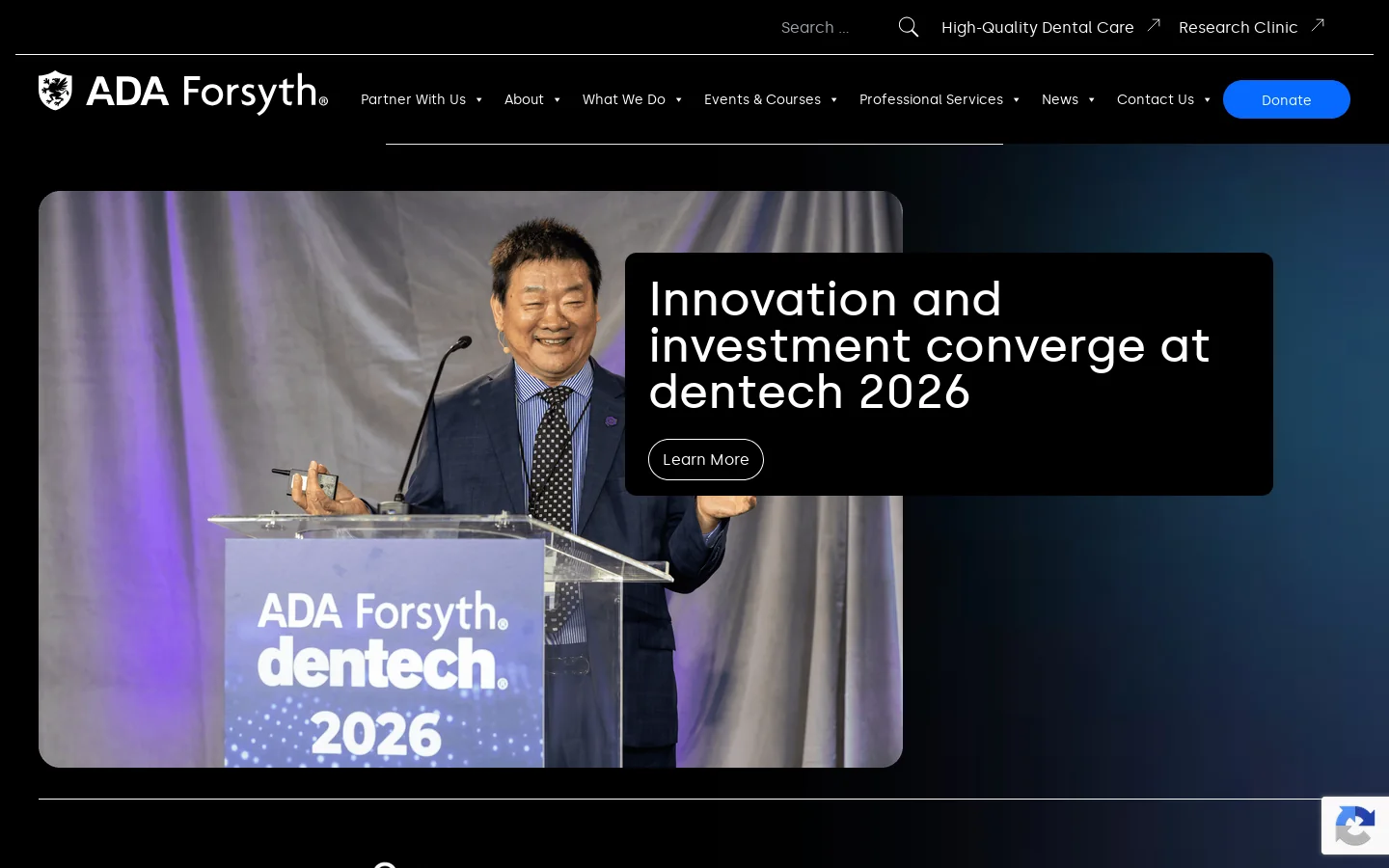Viewport: 1389px width, 868px height.
Task: Click the reCAPTCHA badge icon
Action: [1355, 826]
